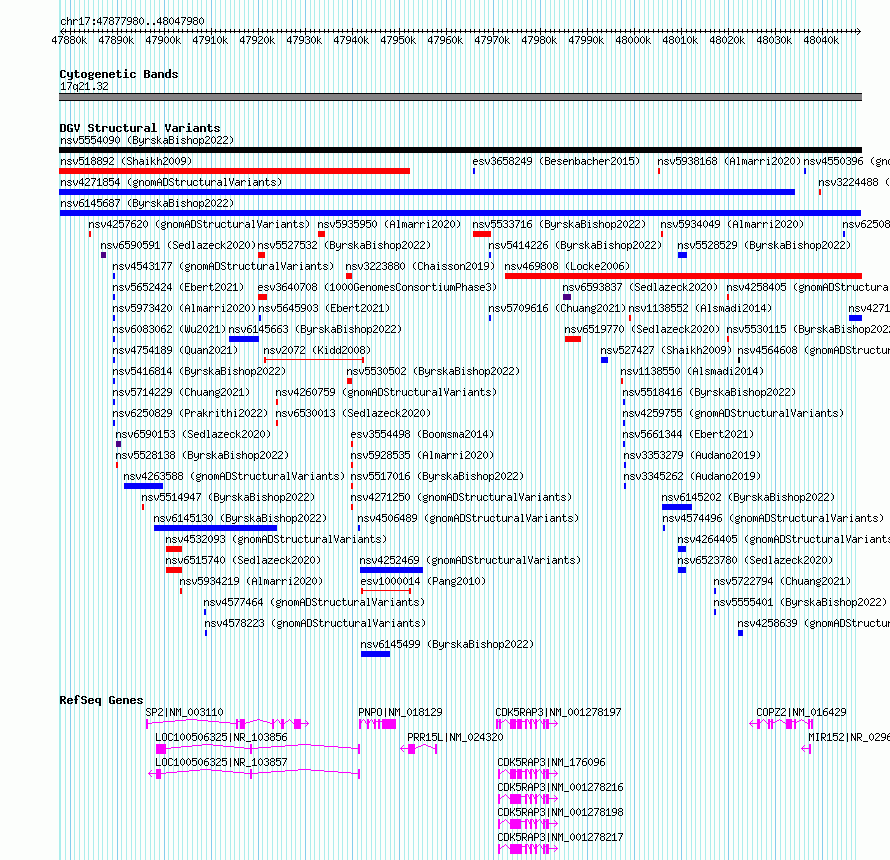Click nsv4260759 (gnomADStructuralVariants) label
The image size is (890, 860).
pos(387,392)
